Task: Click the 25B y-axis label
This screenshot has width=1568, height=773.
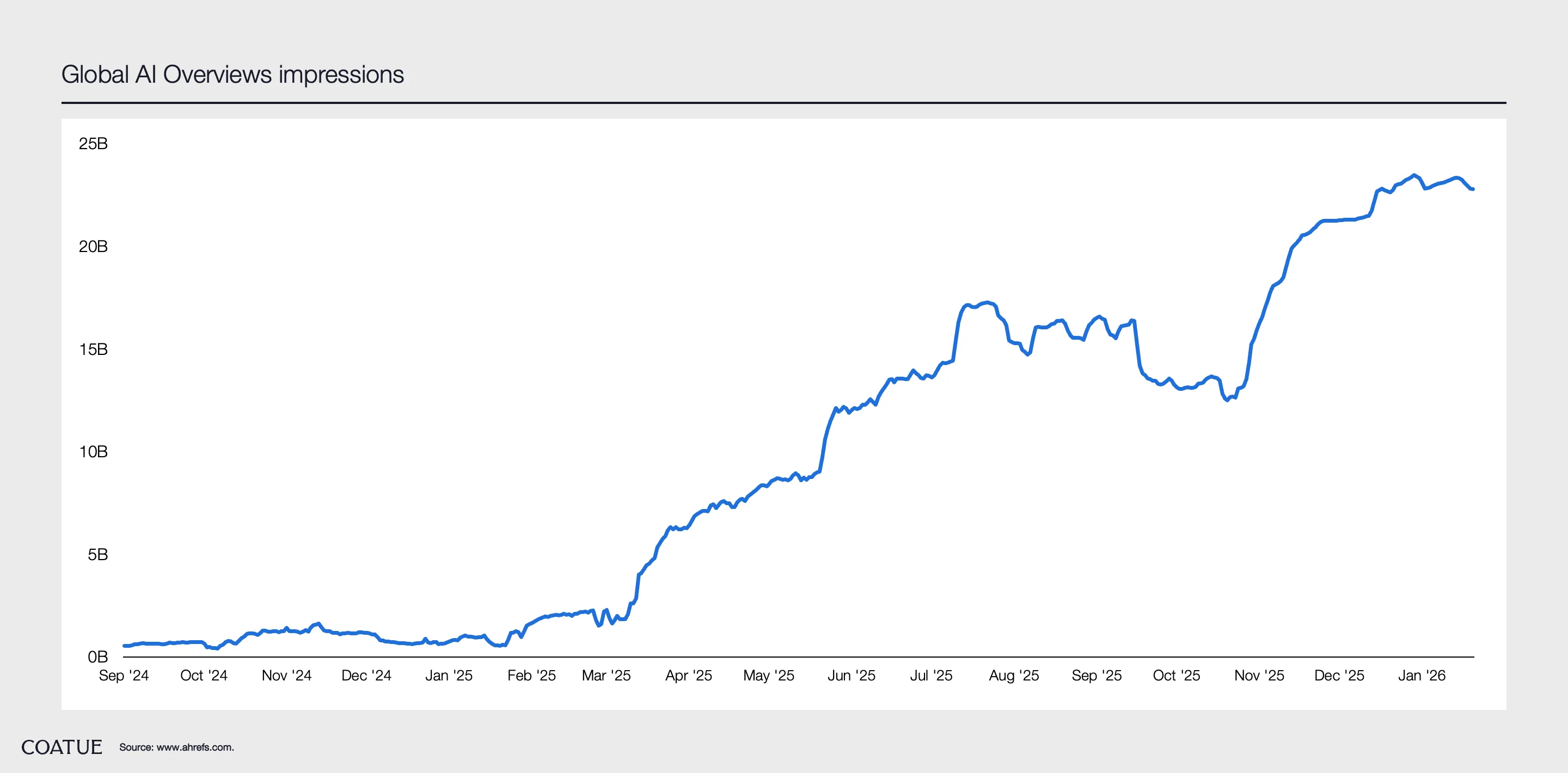Action: (x=93, y=144)
